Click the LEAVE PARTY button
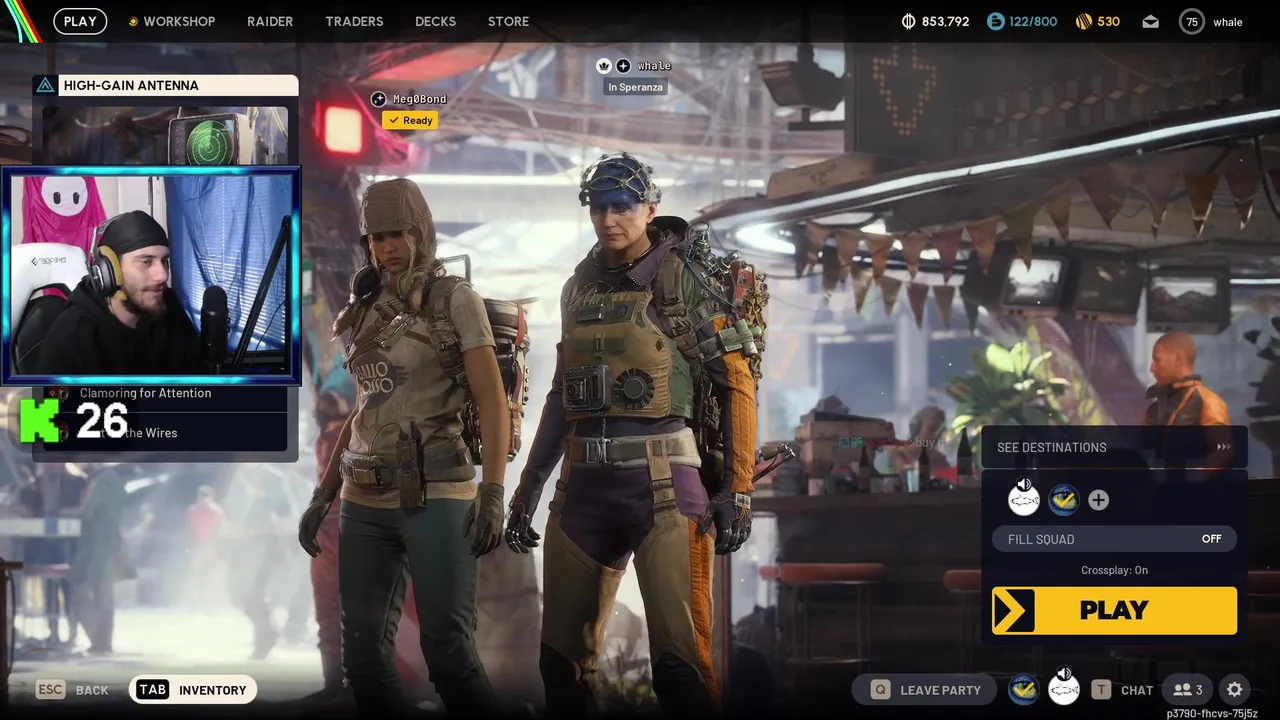 [923, 690]
